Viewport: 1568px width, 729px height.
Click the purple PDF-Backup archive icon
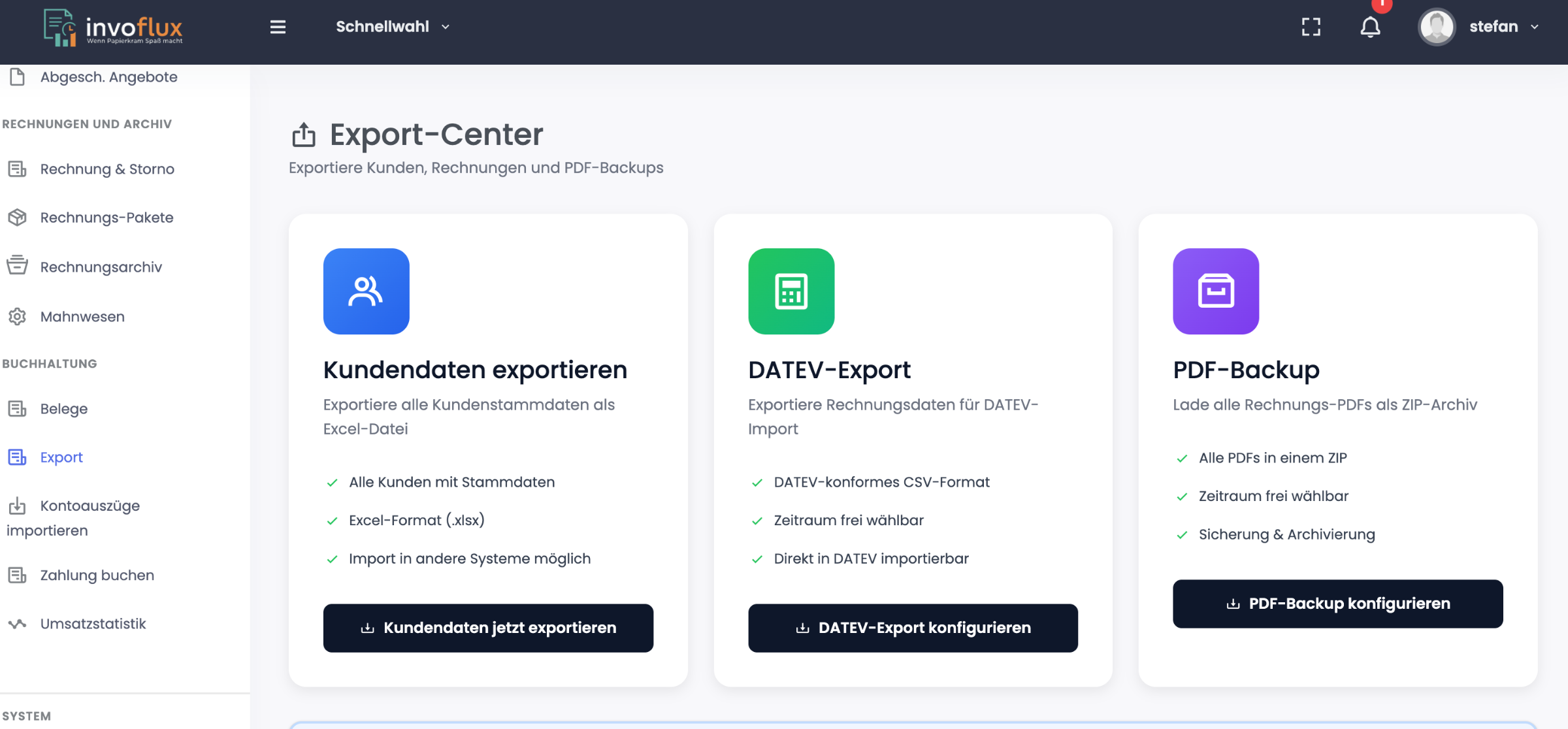pyautogui.click(x=1215, y=291)
